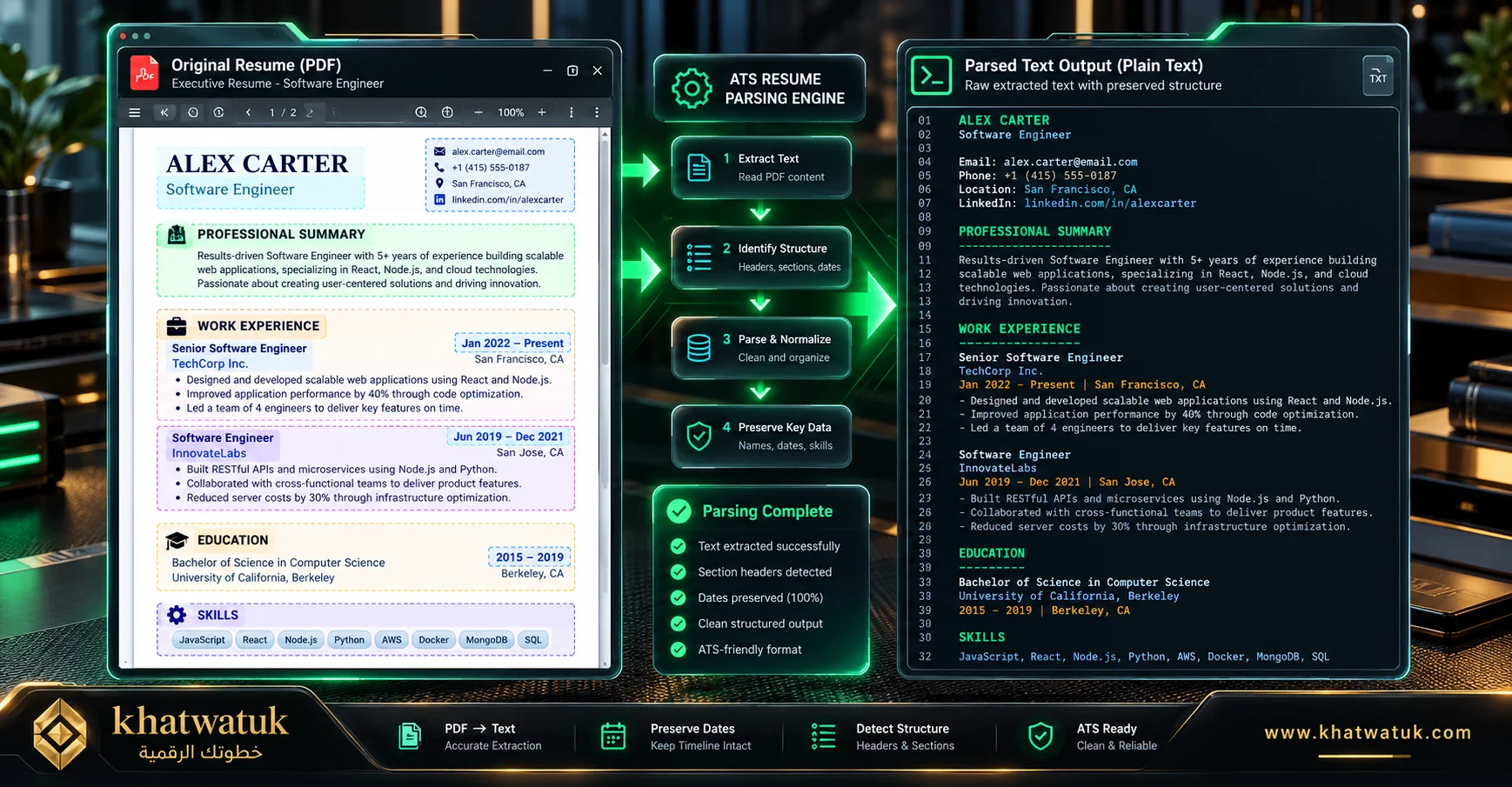
Task: Click the terminal prompt icon in Parsed Text Output
Action: pyautogui.click(x=931, y=75)
